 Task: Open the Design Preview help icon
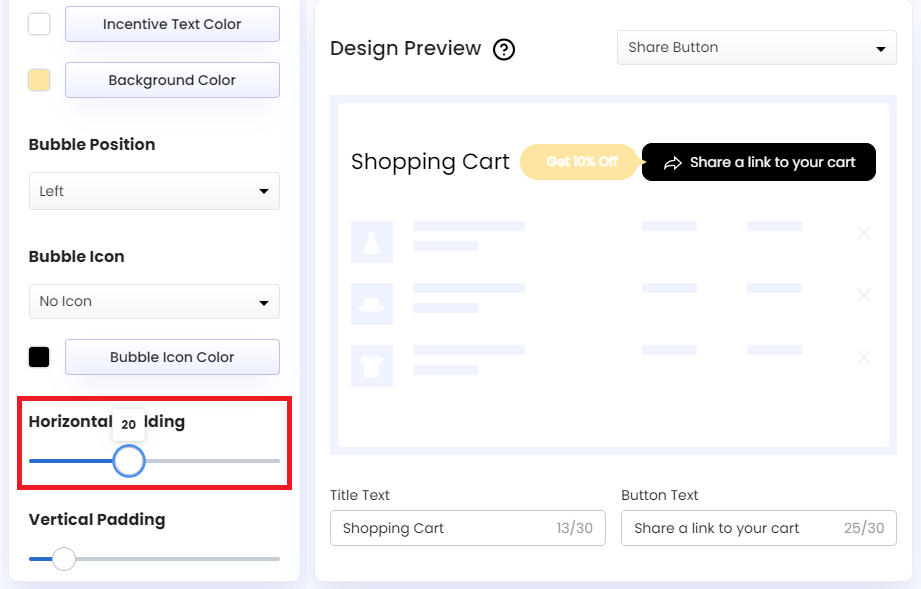pos(504,48)
